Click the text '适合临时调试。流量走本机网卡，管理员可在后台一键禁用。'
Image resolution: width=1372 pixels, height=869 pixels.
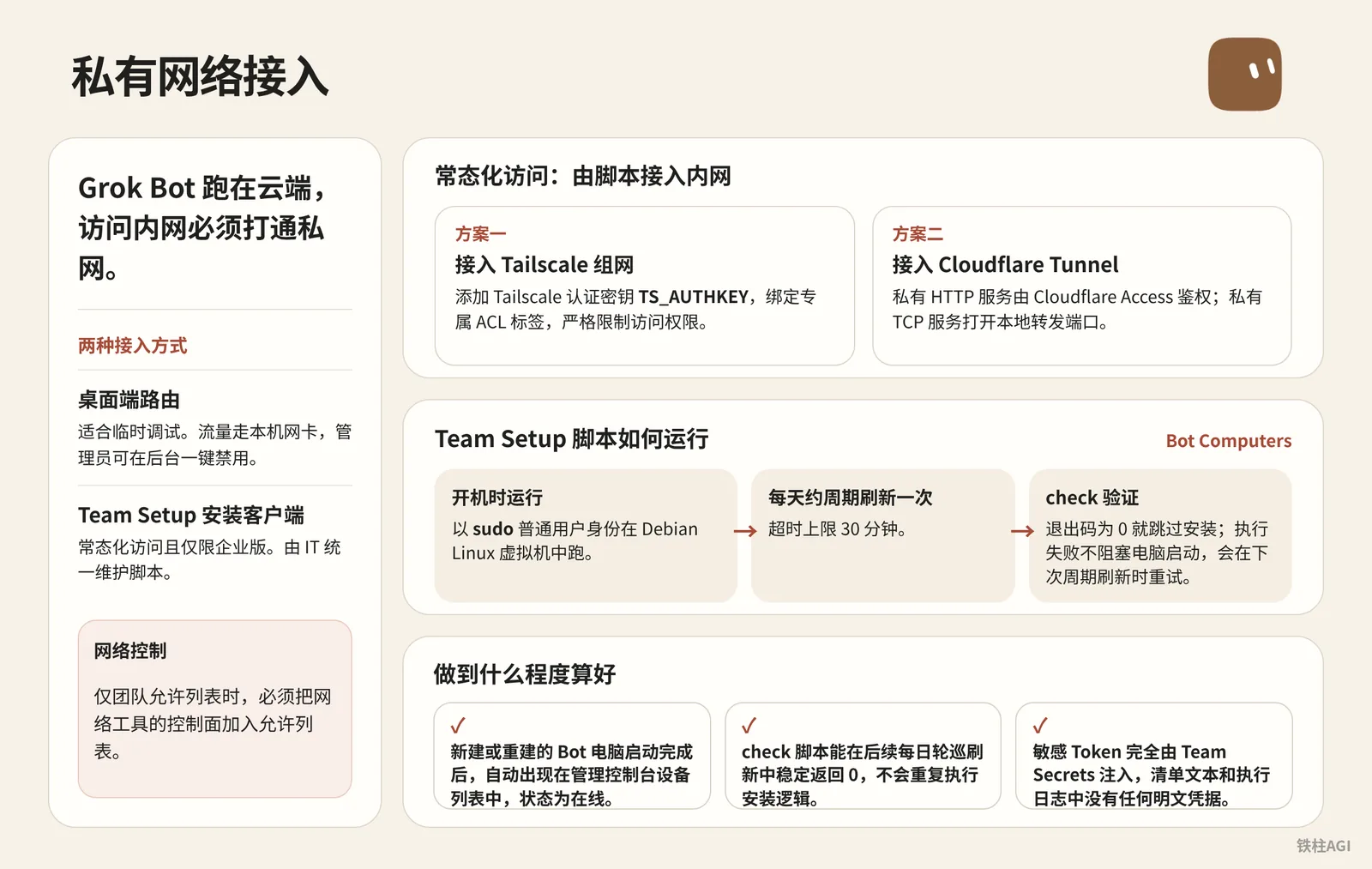pyautogui.click(x=214, y=444)
